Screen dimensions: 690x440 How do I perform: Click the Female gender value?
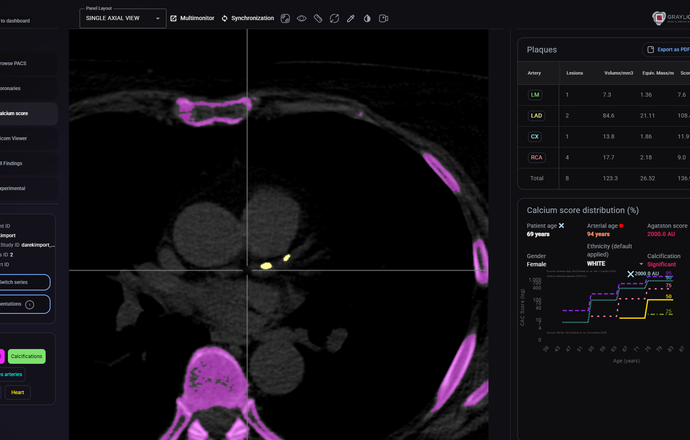coord(536,264)
